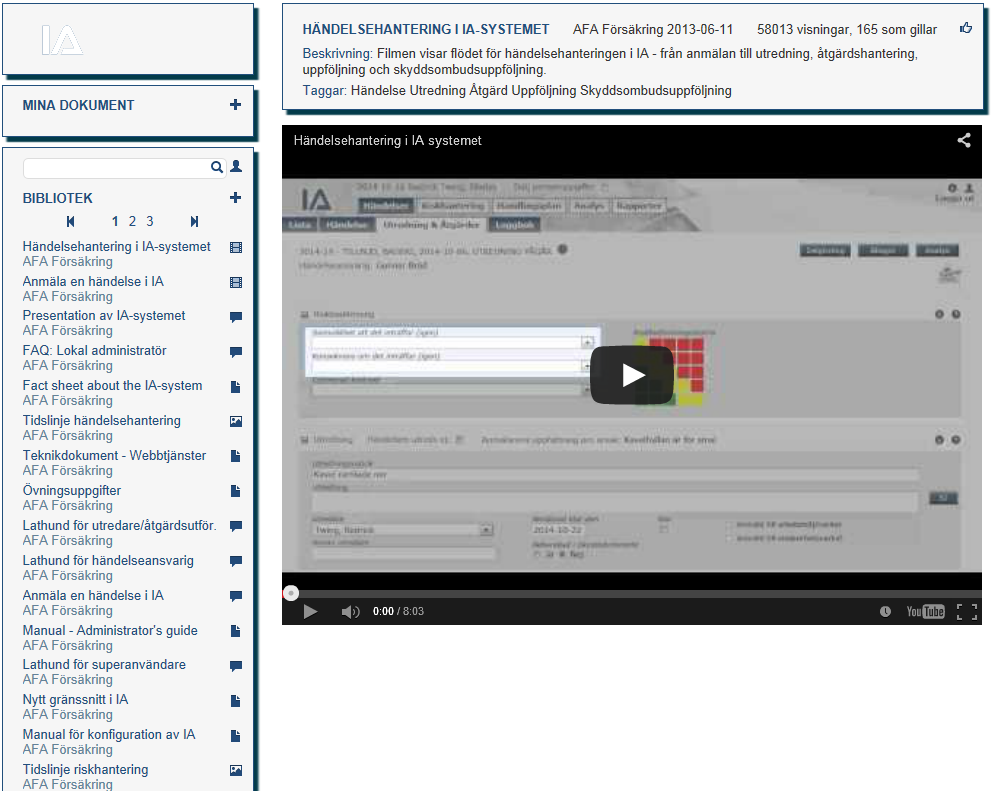This screenshot has height=791, width=996.
Task: Open Övningsuppgifter document
Action: [72, 490]
